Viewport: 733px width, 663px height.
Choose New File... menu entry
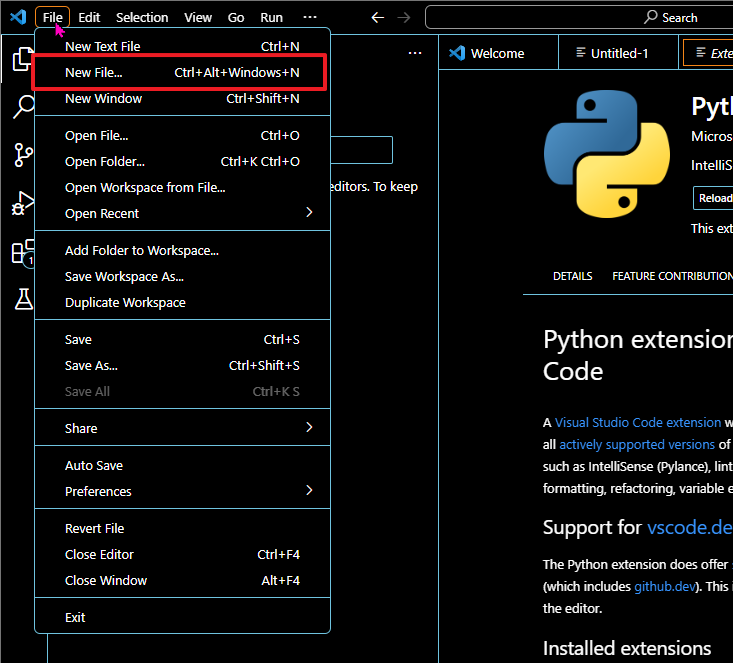[182, 72]
